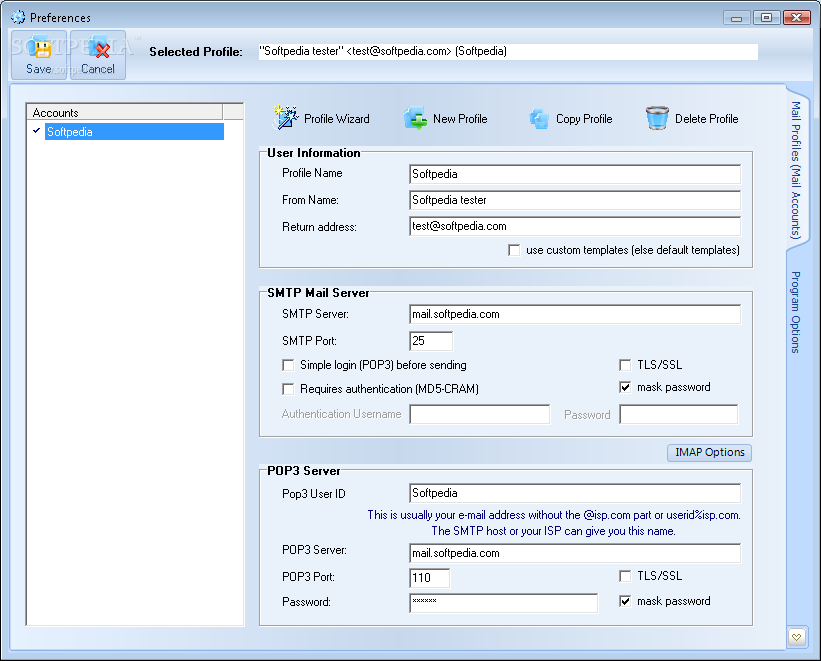Click the SMTP Port field

[x=431, y=341]
